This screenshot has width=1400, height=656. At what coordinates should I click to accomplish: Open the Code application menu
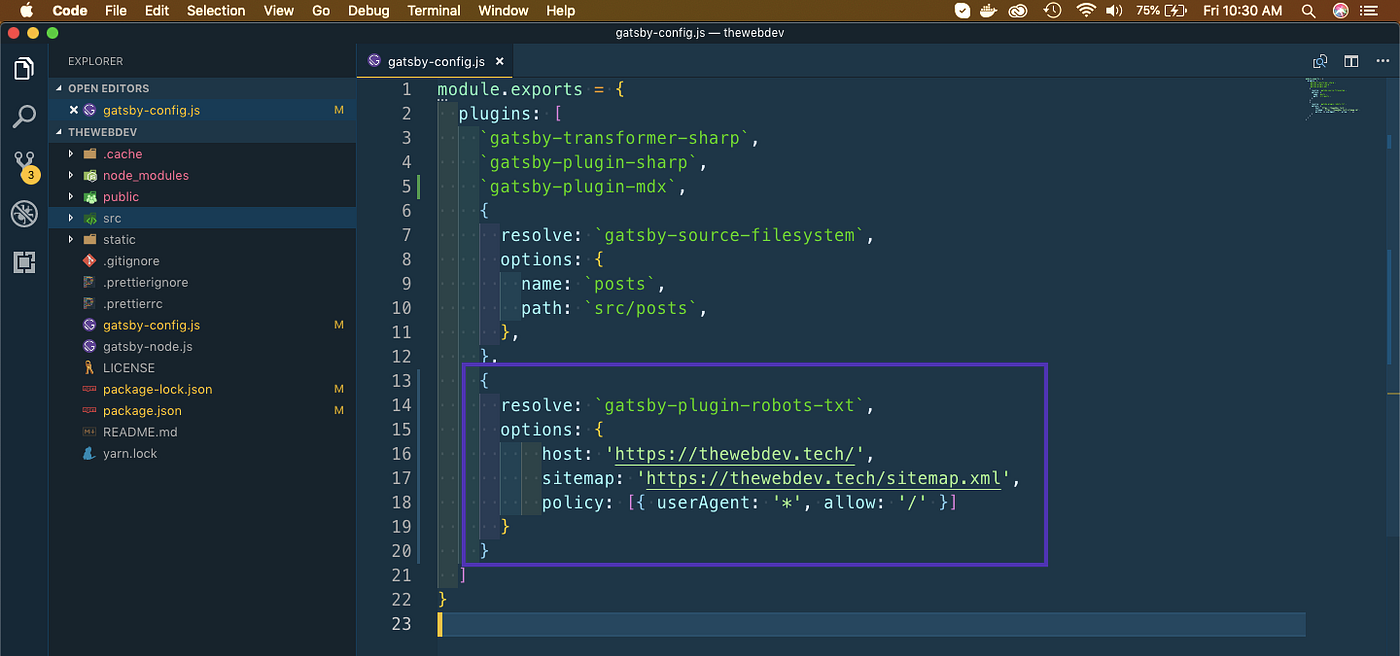click(x=69, y=11)
